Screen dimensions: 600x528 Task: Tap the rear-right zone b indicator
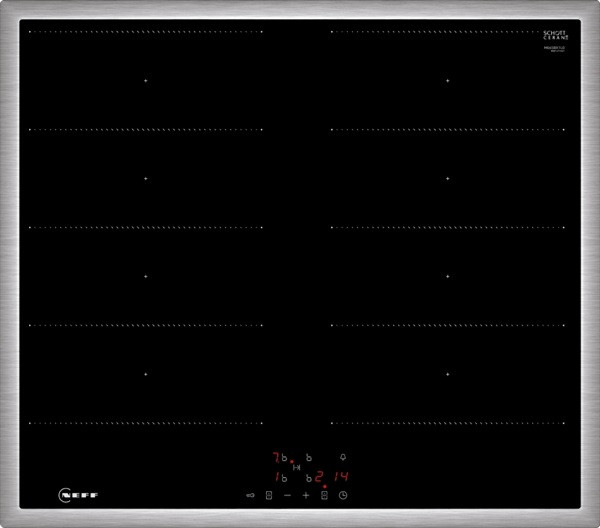click(309, 457)
